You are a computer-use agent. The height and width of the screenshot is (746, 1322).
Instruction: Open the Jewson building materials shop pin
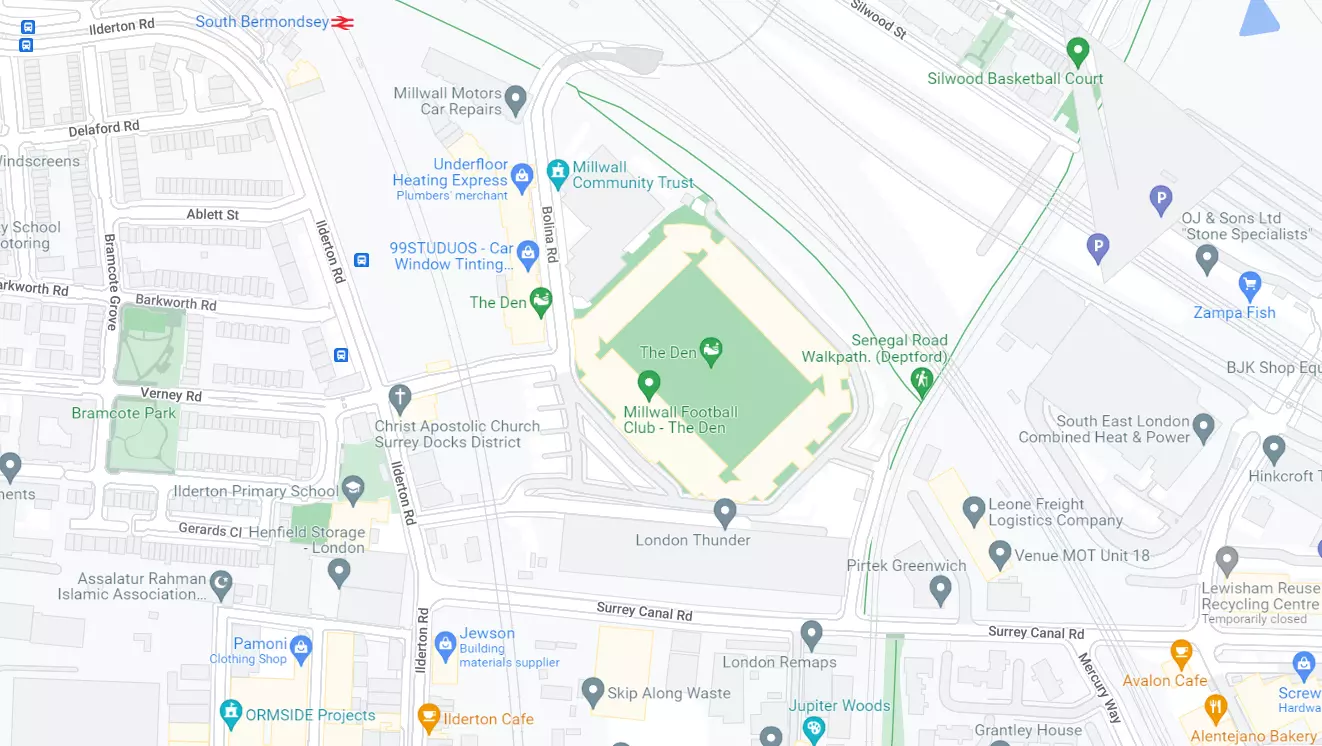pyautogui.click(x=445, y=640)
